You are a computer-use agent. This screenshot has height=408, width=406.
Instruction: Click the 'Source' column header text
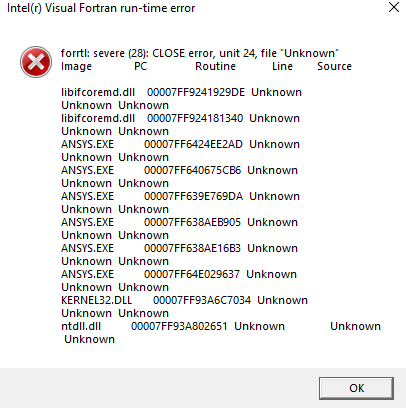[334, 66]
